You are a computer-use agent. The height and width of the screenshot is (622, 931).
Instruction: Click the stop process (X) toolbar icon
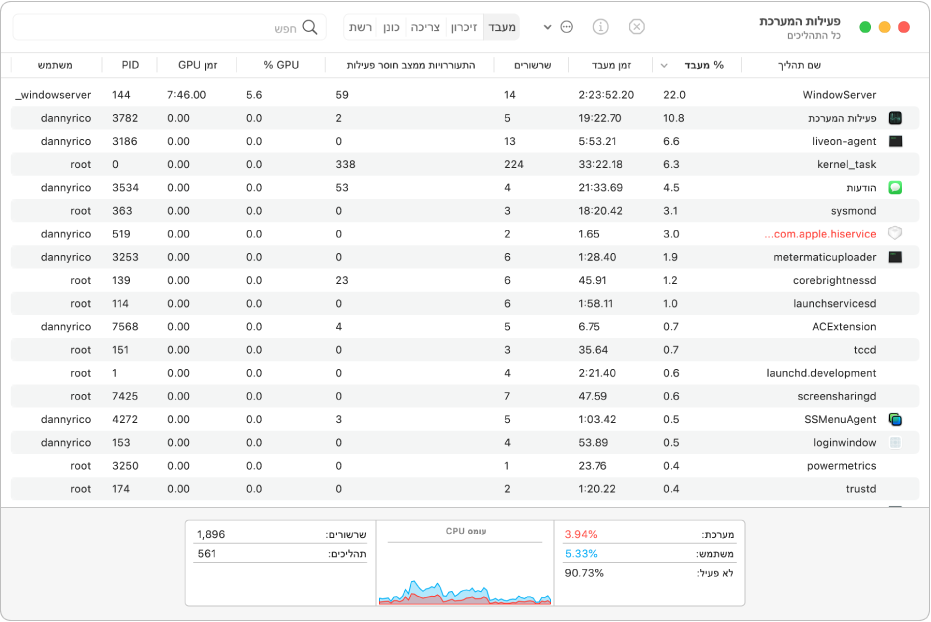click(x=636, y=27)
